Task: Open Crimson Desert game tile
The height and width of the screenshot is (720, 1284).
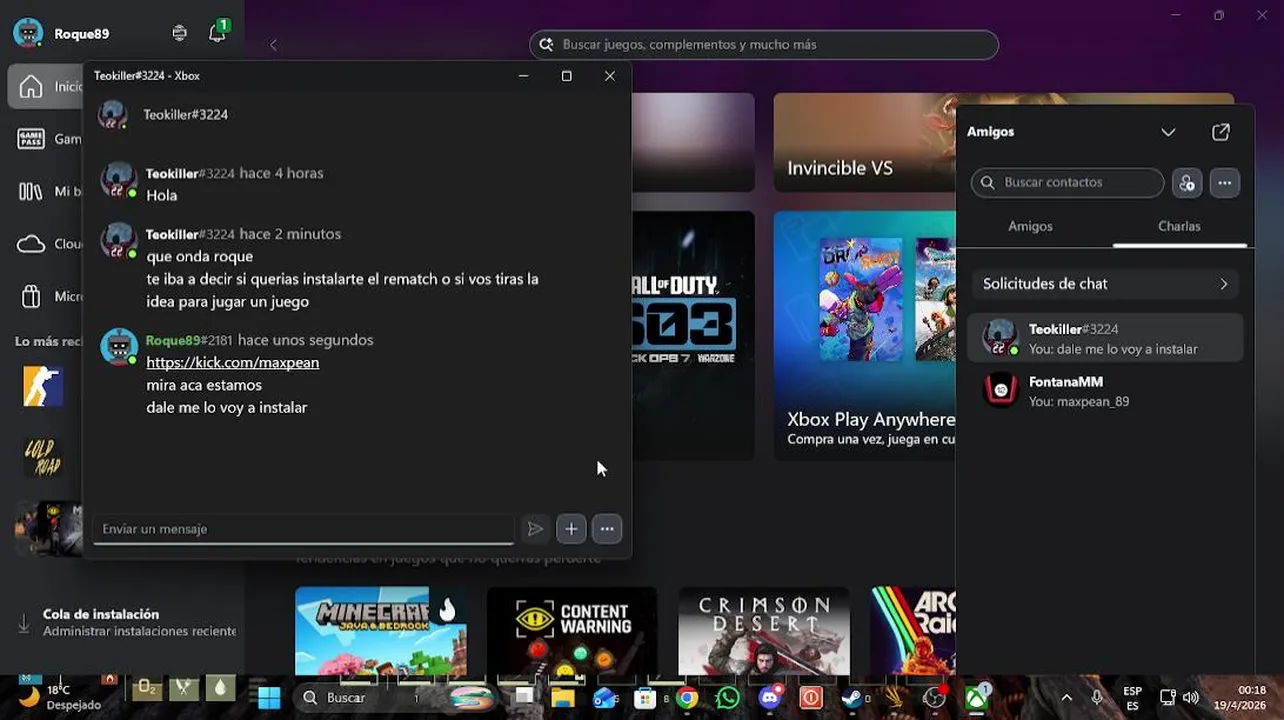Action: coord(764,631)
